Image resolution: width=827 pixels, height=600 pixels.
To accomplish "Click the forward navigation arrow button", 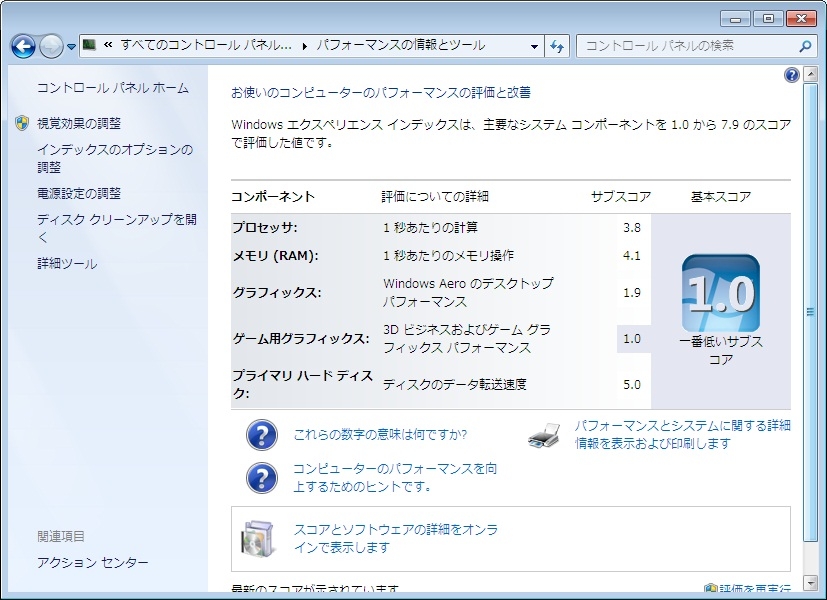I will (x=51, y=46).
